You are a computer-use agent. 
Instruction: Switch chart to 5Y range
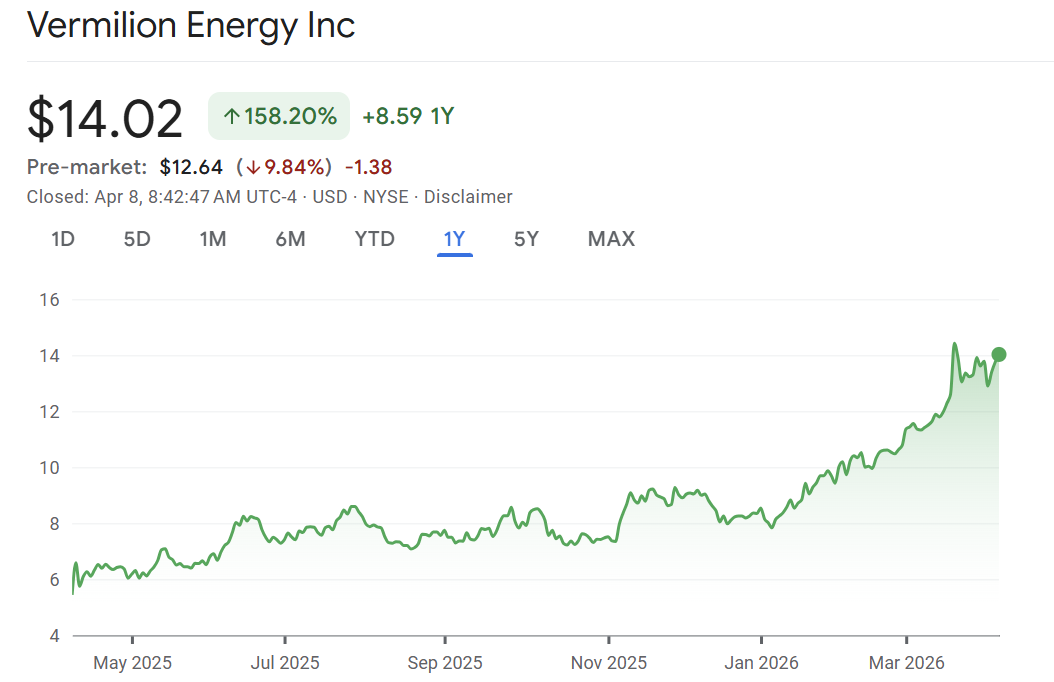click(526, 239)
